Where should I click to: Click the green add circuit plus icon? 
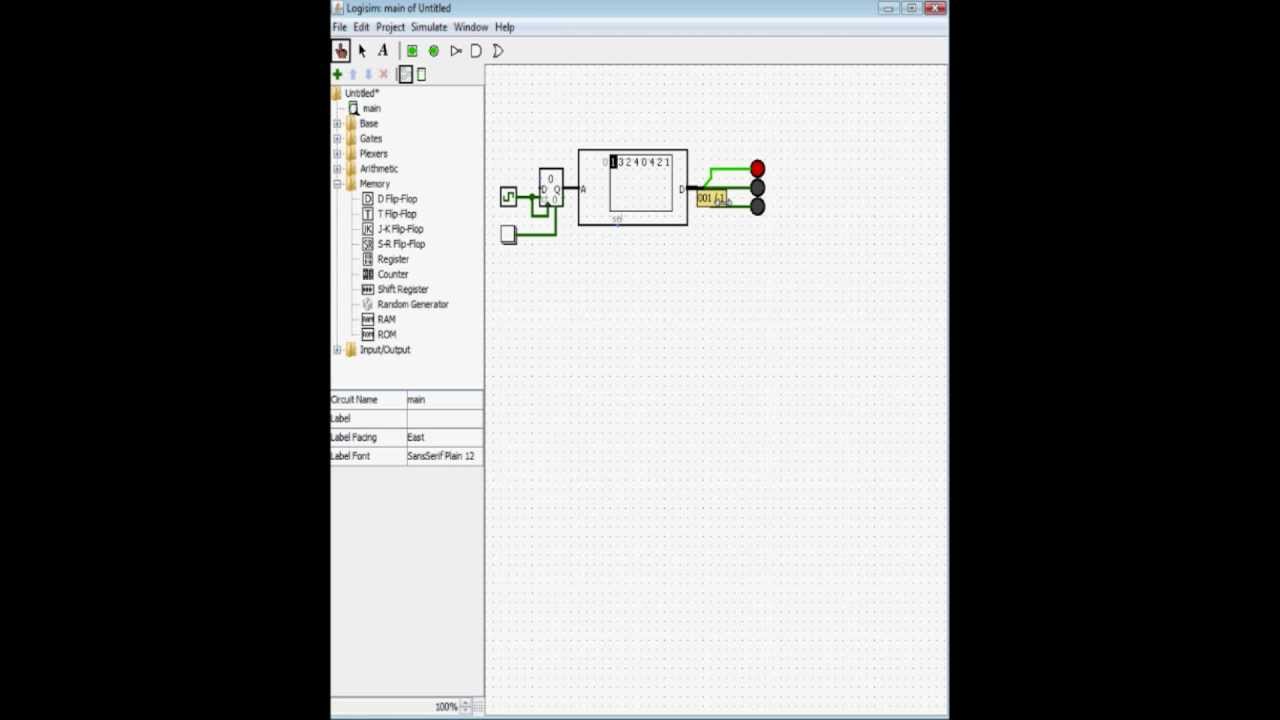337,75
